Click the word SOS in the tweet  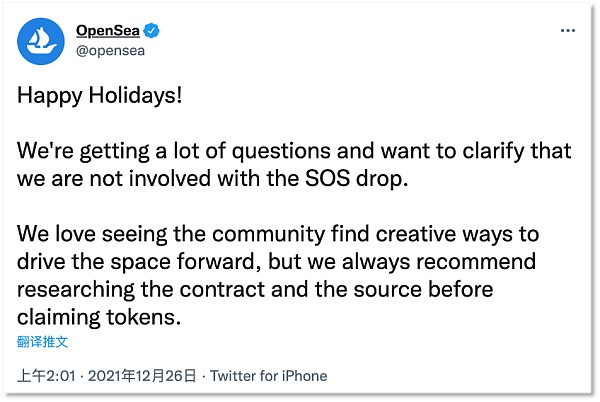328,179
